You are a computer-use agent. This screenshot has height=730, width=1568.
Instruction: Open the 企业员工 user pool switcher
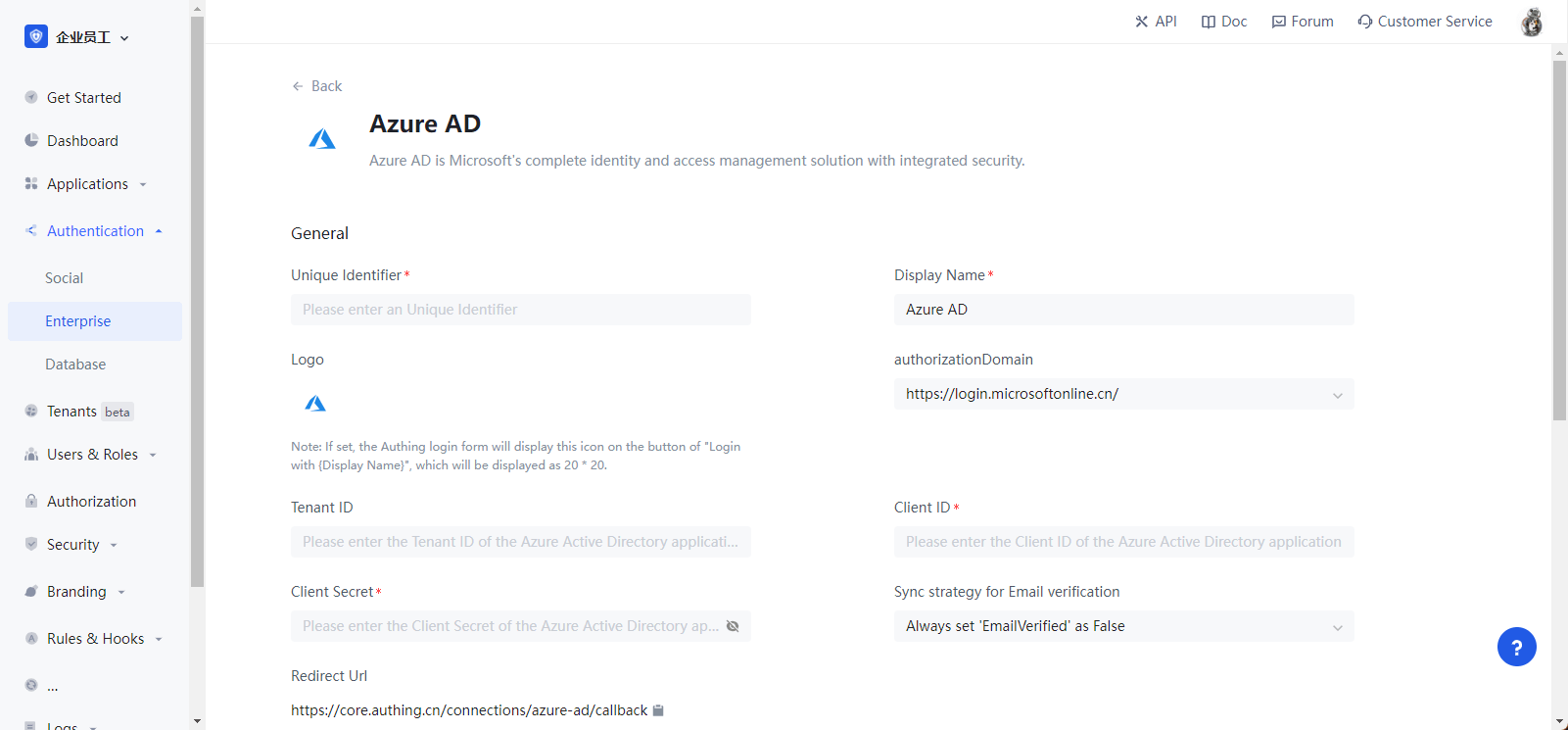(78, 37)
